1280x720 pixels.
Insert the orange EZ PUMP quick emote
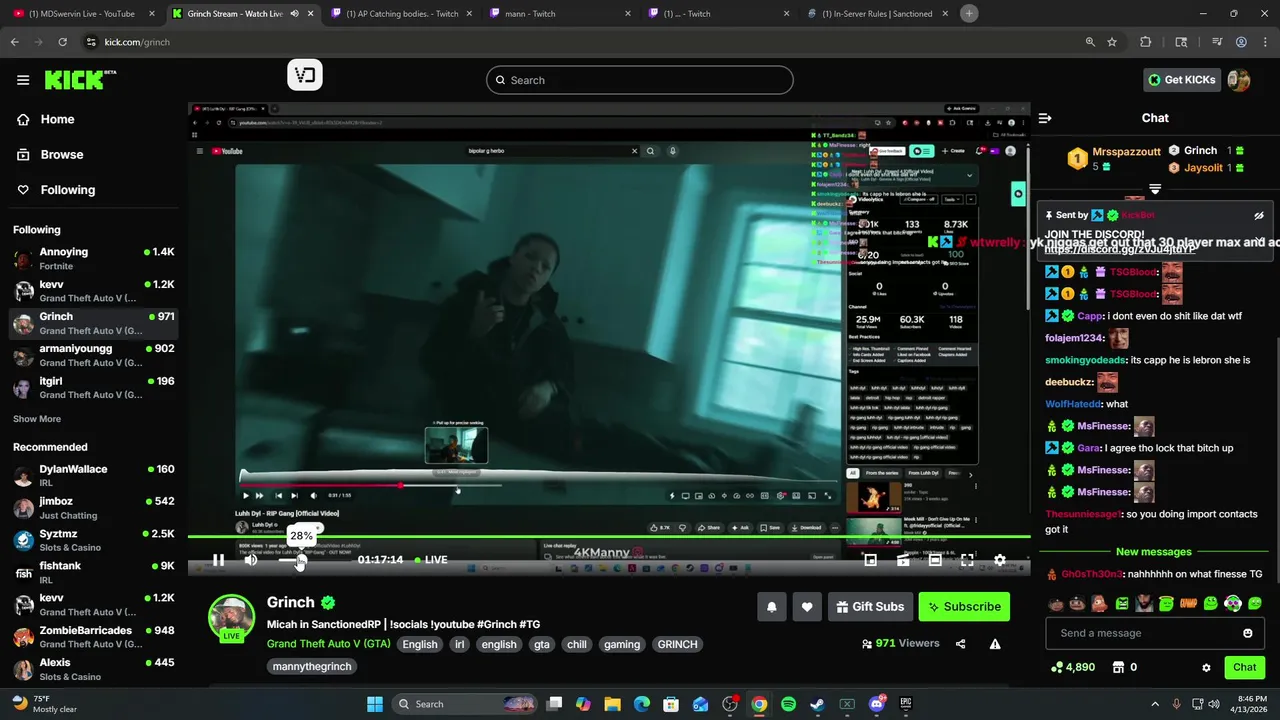tap(1189, 603)
